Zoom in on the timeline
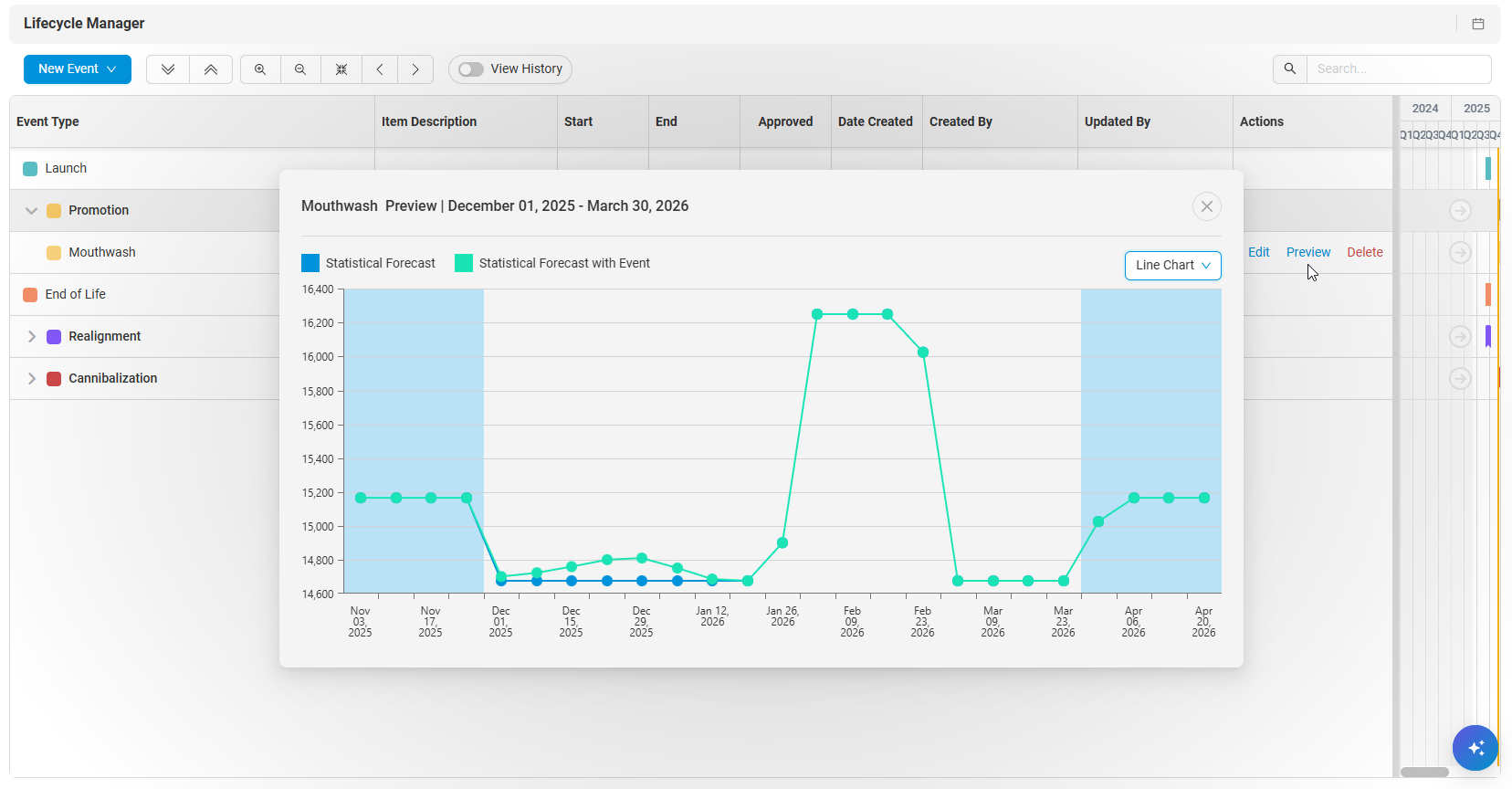Screen dimensions: 1512x789 click(260, 69)
